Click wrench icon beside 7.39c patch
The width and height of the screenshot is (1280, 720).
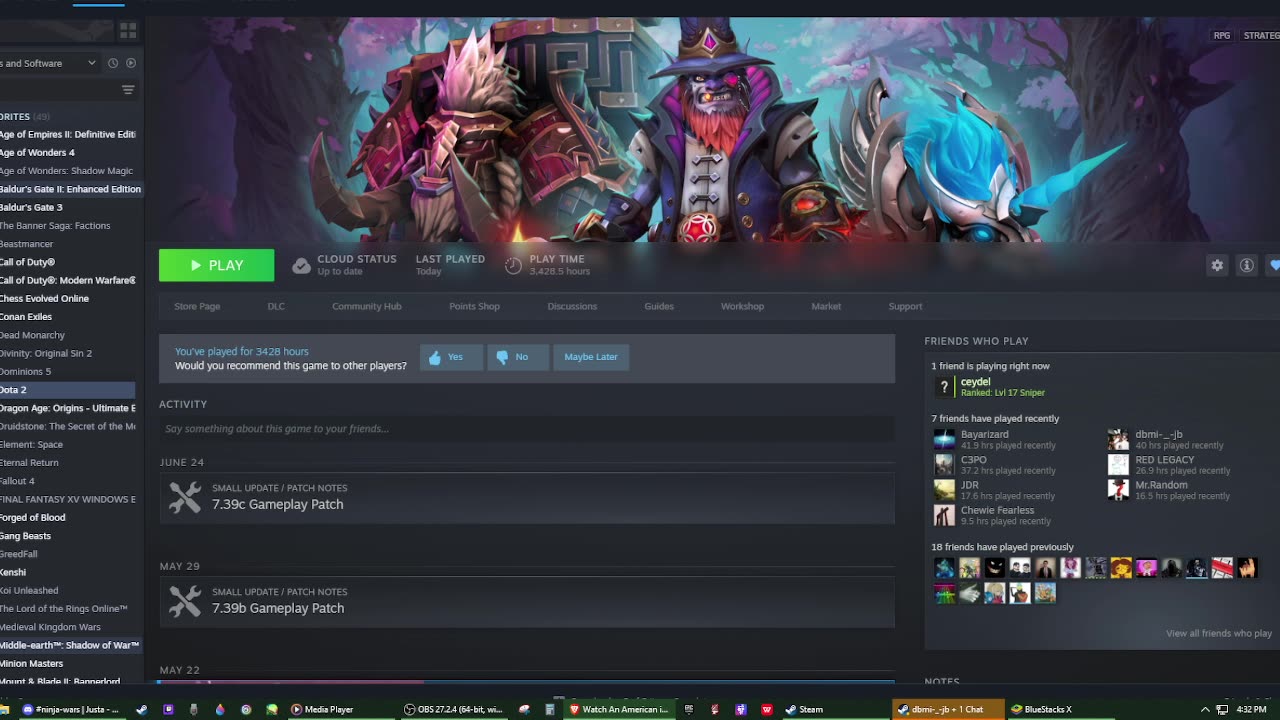pos(185,497)
